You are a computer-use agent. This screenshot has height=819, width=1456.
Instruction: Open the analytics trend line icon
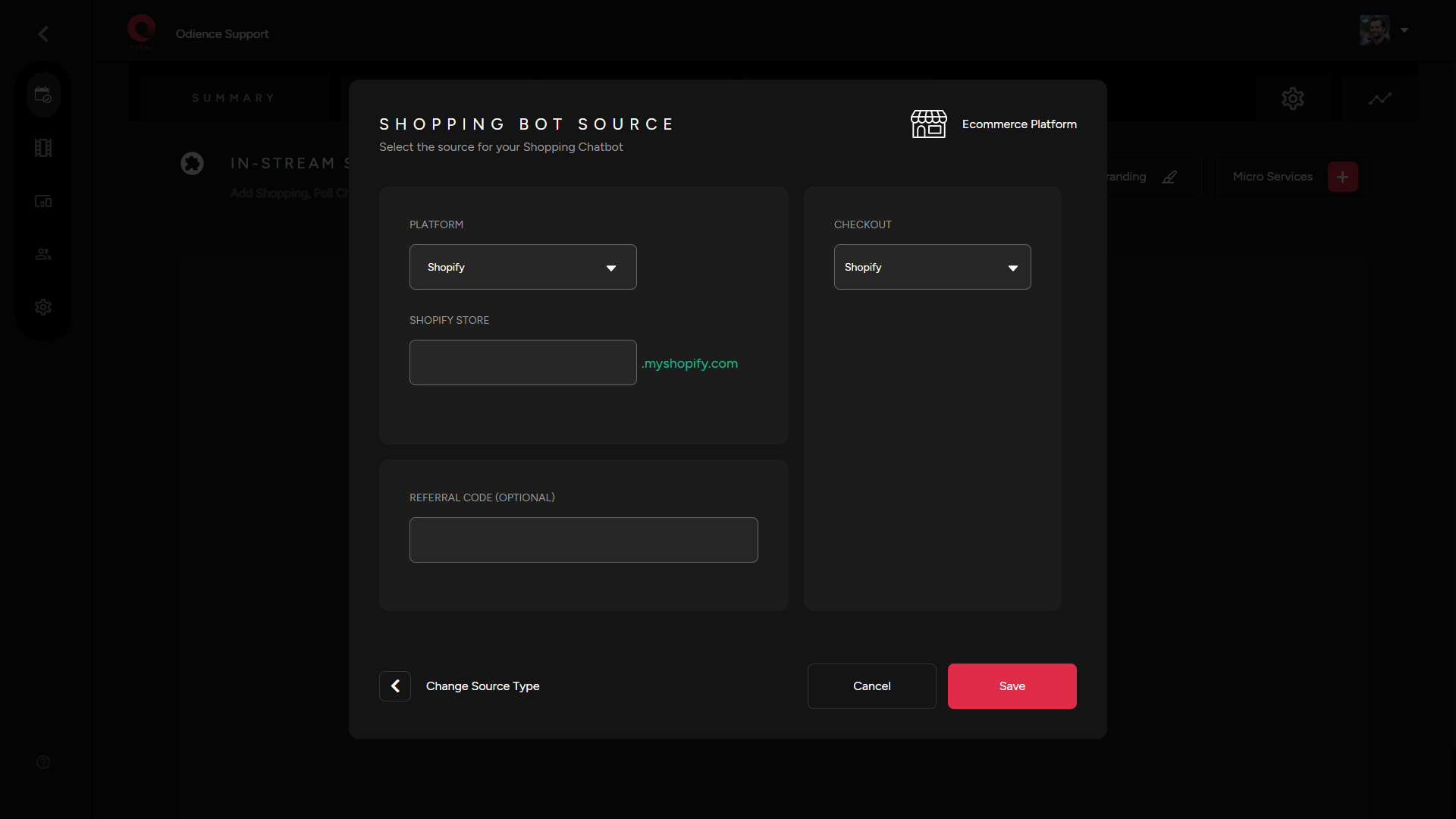click(1379, 99)
